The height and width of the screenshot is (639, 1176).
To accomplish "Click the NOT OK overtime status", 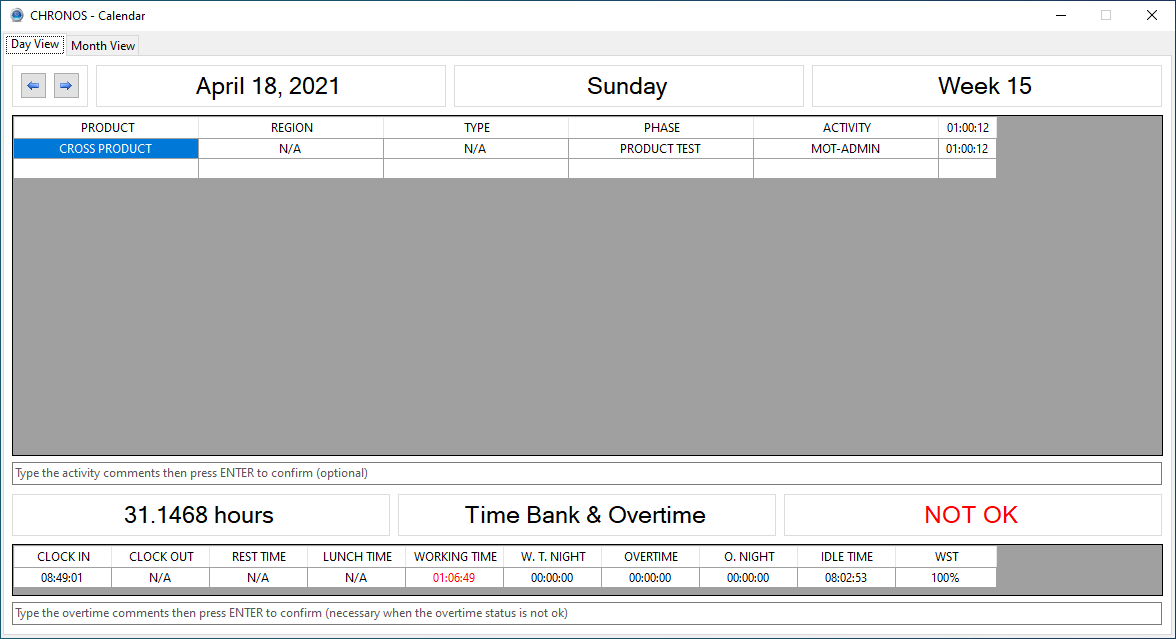I will 973,514.
